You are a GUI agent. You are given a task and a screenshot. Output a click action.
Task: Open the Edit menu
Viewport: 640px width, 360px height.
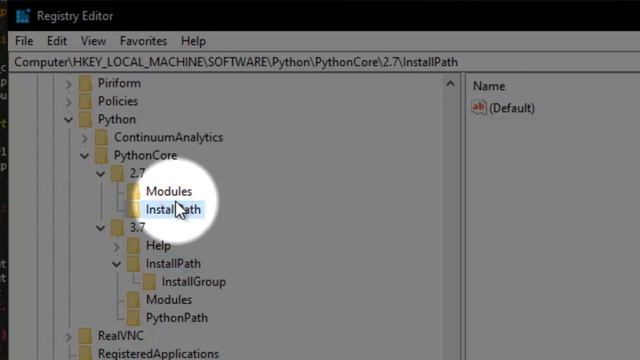[57, 41]
